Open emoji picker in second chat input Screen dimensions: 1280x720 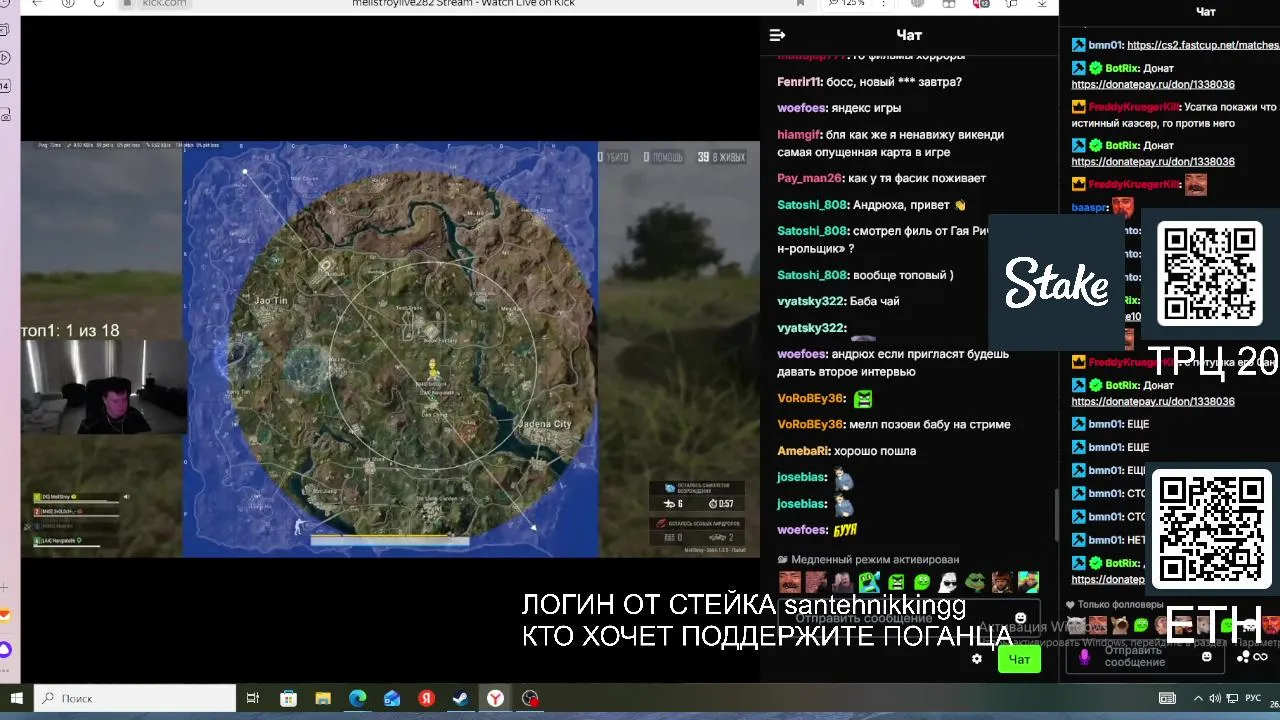click(1207, 657)
